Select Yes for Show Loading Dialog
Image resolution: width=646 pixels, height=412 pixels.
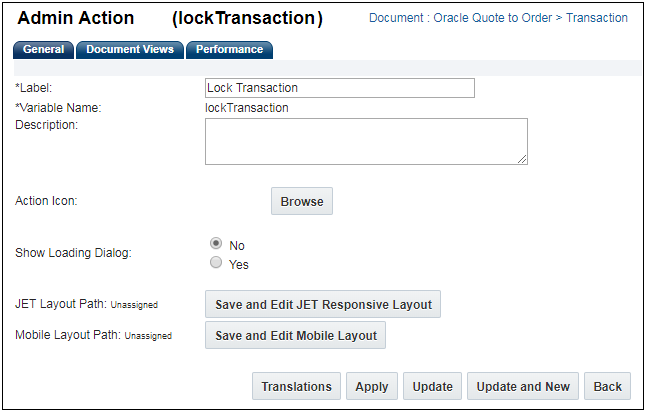(216, 263)
